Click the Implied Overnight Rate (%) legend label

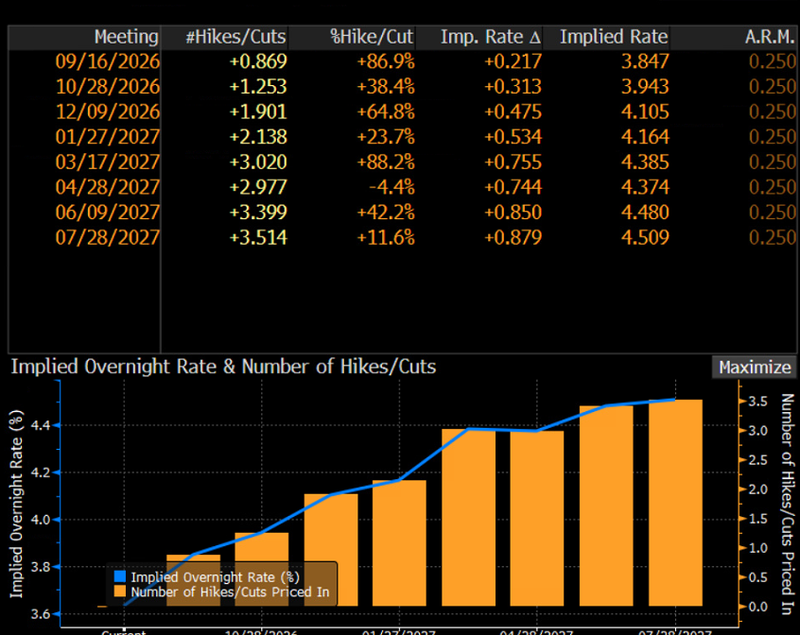[215, 577]
